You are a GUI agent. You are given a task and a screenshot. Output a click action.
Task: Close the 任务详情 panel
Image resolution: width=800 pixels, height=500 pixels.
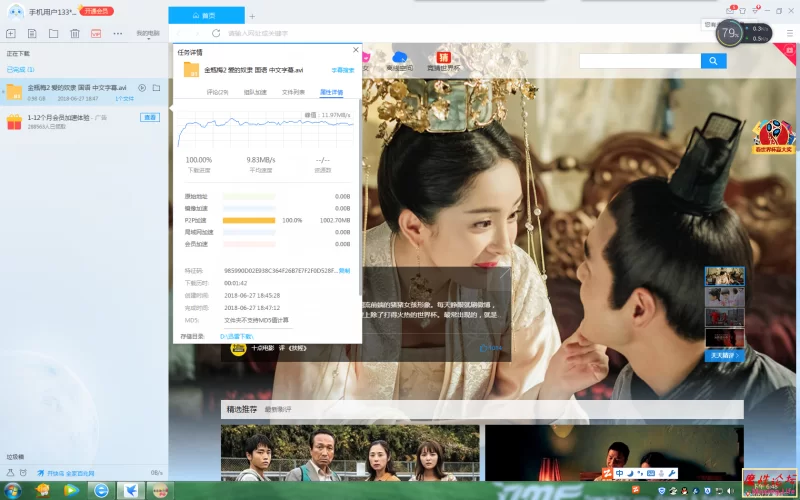[x=356, y=50]
